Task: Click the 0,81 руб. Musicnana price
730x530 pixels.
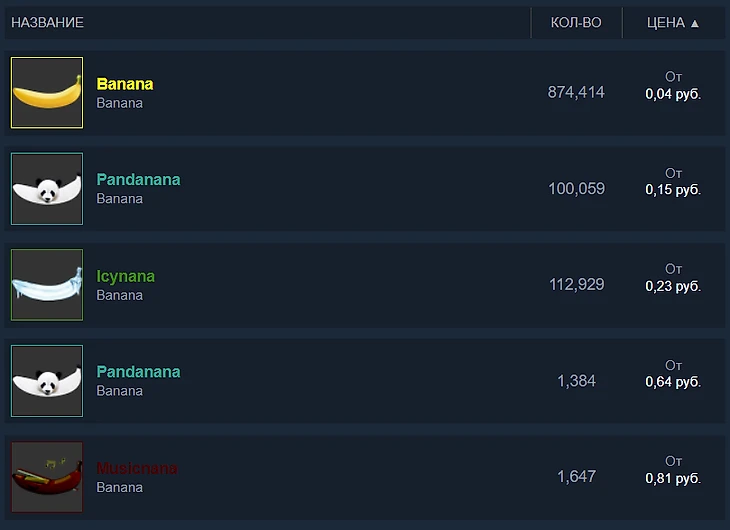Action: 673,478
